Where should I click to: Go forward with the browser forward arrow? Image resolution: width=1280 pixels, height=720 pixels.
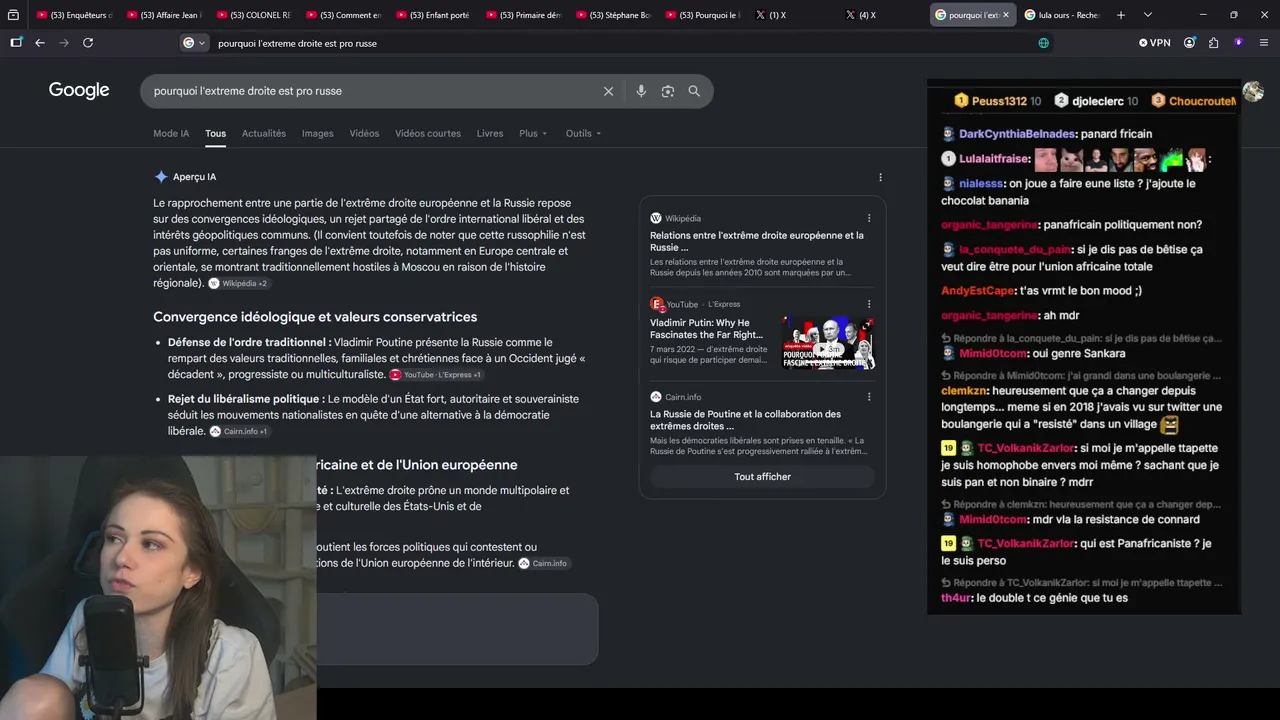[64, 43]
